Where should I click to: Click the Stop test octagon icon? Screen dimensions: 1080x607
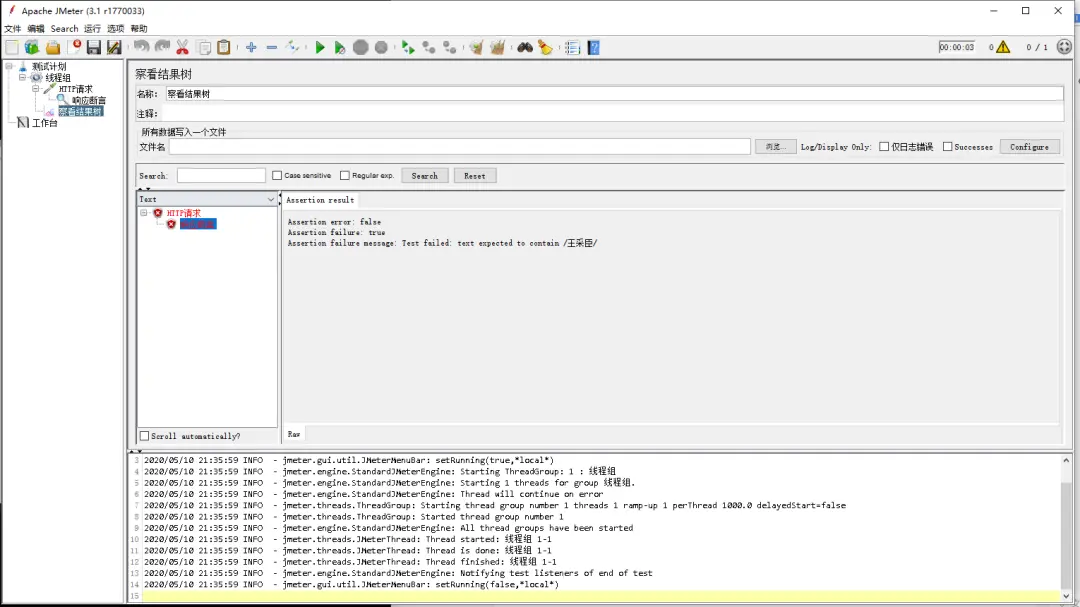pyautogui.click(x=360, y=48)
